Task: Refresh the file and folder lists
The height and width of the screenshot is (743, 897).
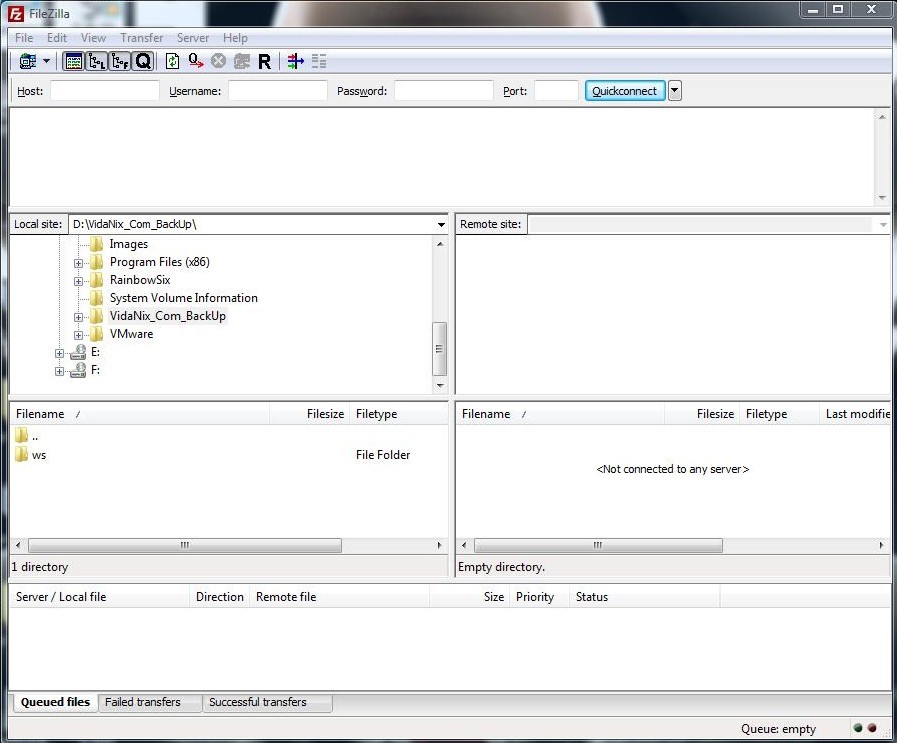Action: click(172, 61)
